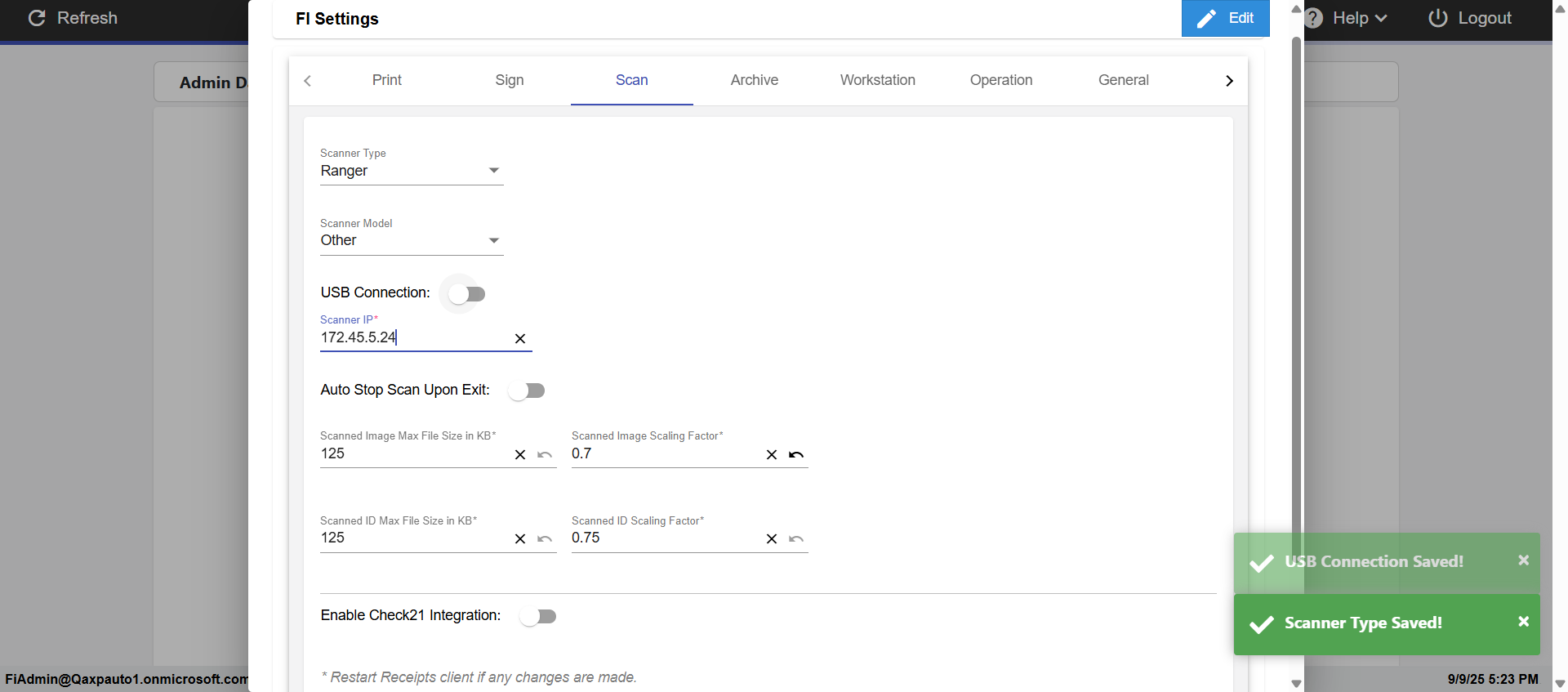
Task: Turn on Enable Check21 Integration switch
Action: [x=538, y=616]
